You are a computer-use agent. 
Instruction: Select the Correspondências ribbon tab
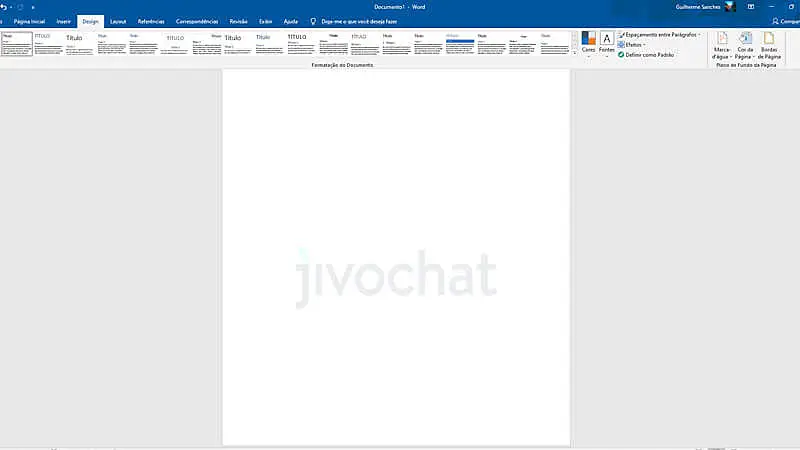(197, 20)
